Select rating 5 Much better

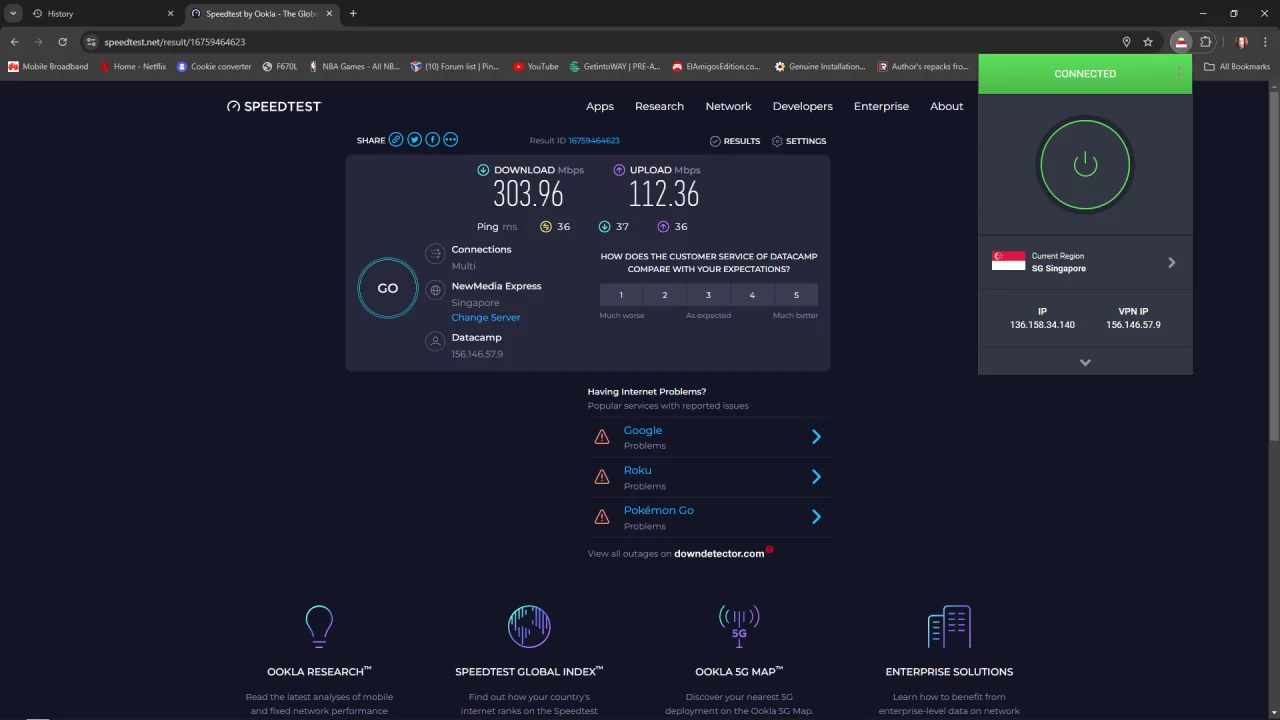[x=796, y=295]
